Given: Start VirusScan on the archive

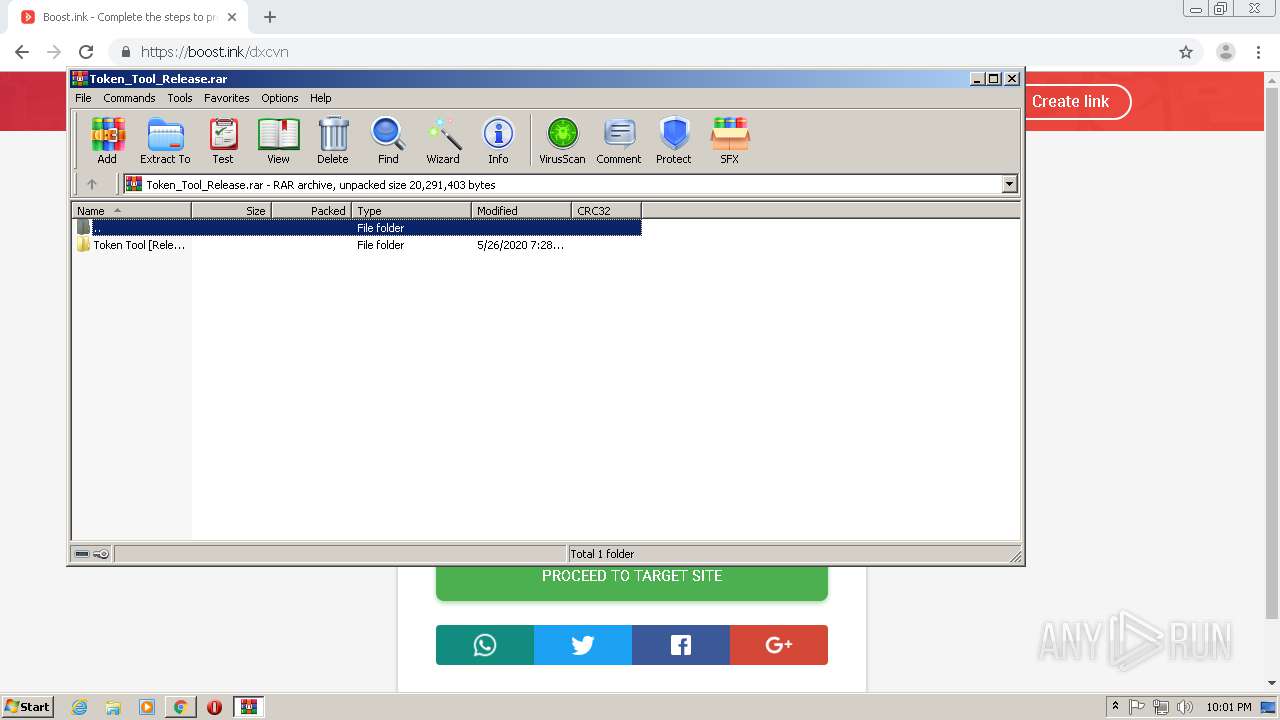Looking at the screenshot, I should pos(562,140).
